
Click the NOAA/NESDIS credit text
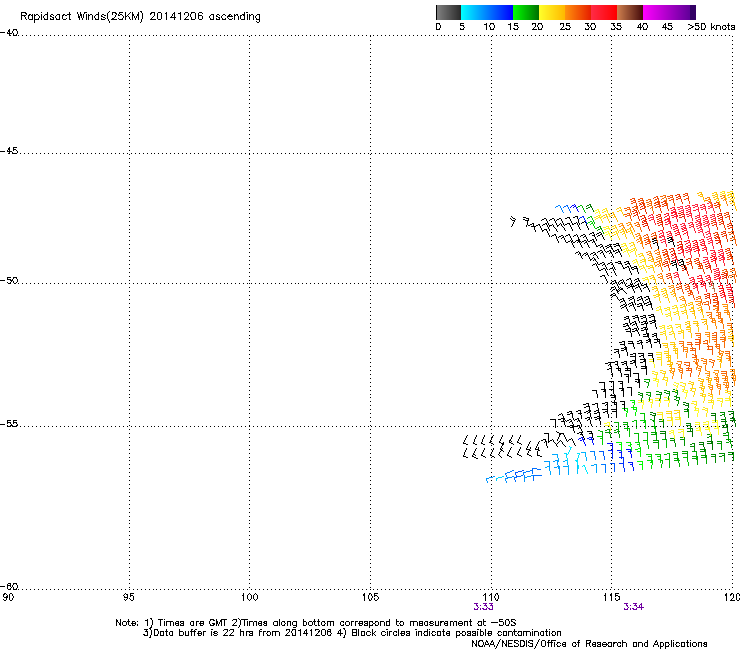(589, 644)
